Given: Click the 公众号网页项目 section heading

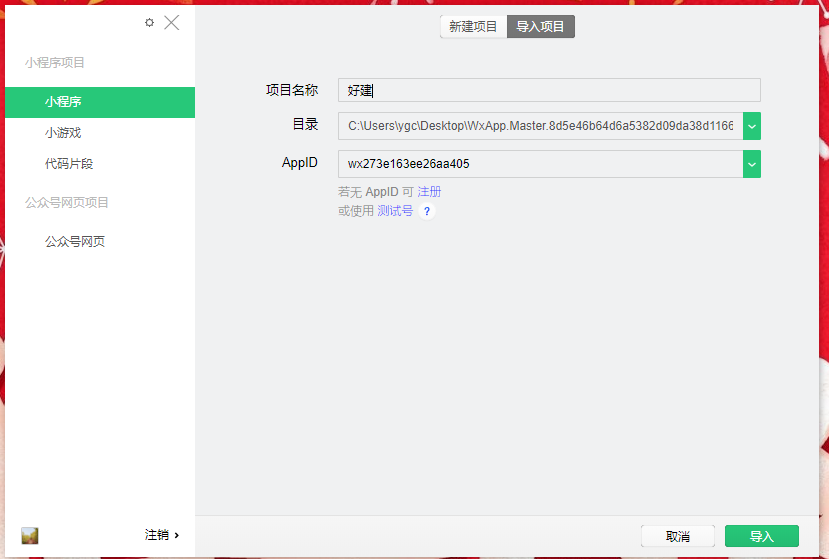Looking at the screenshot, I should 67,203.
